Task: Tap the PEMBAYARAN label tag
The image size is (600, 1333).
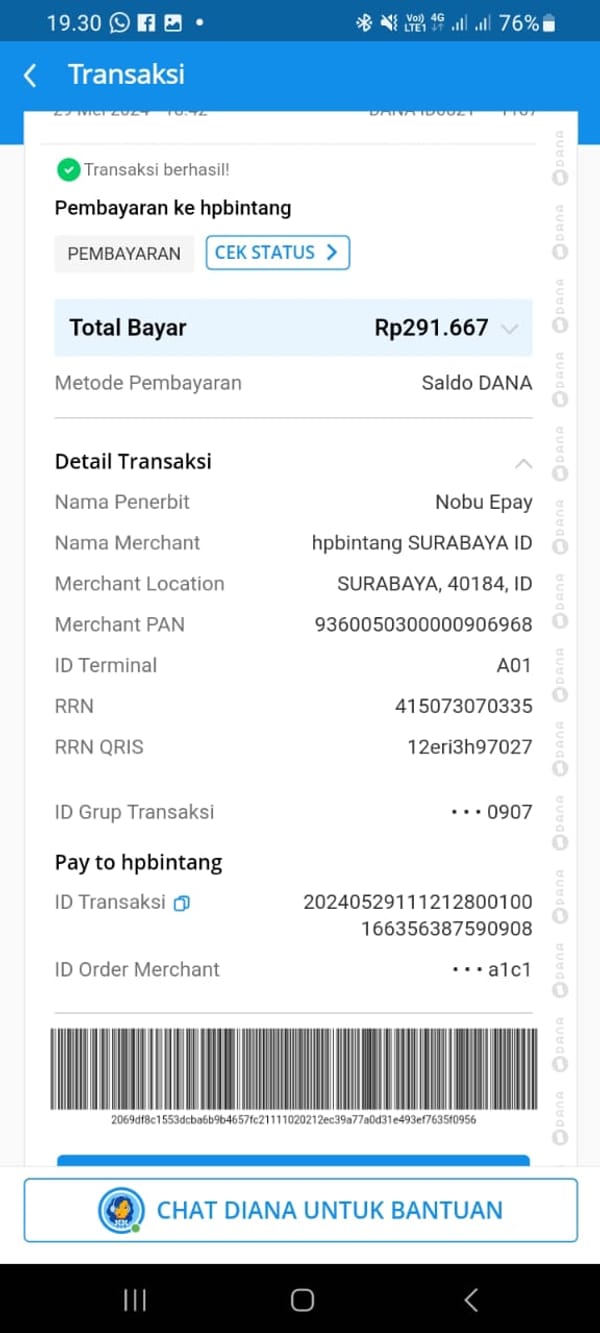Action: point(124,254)
